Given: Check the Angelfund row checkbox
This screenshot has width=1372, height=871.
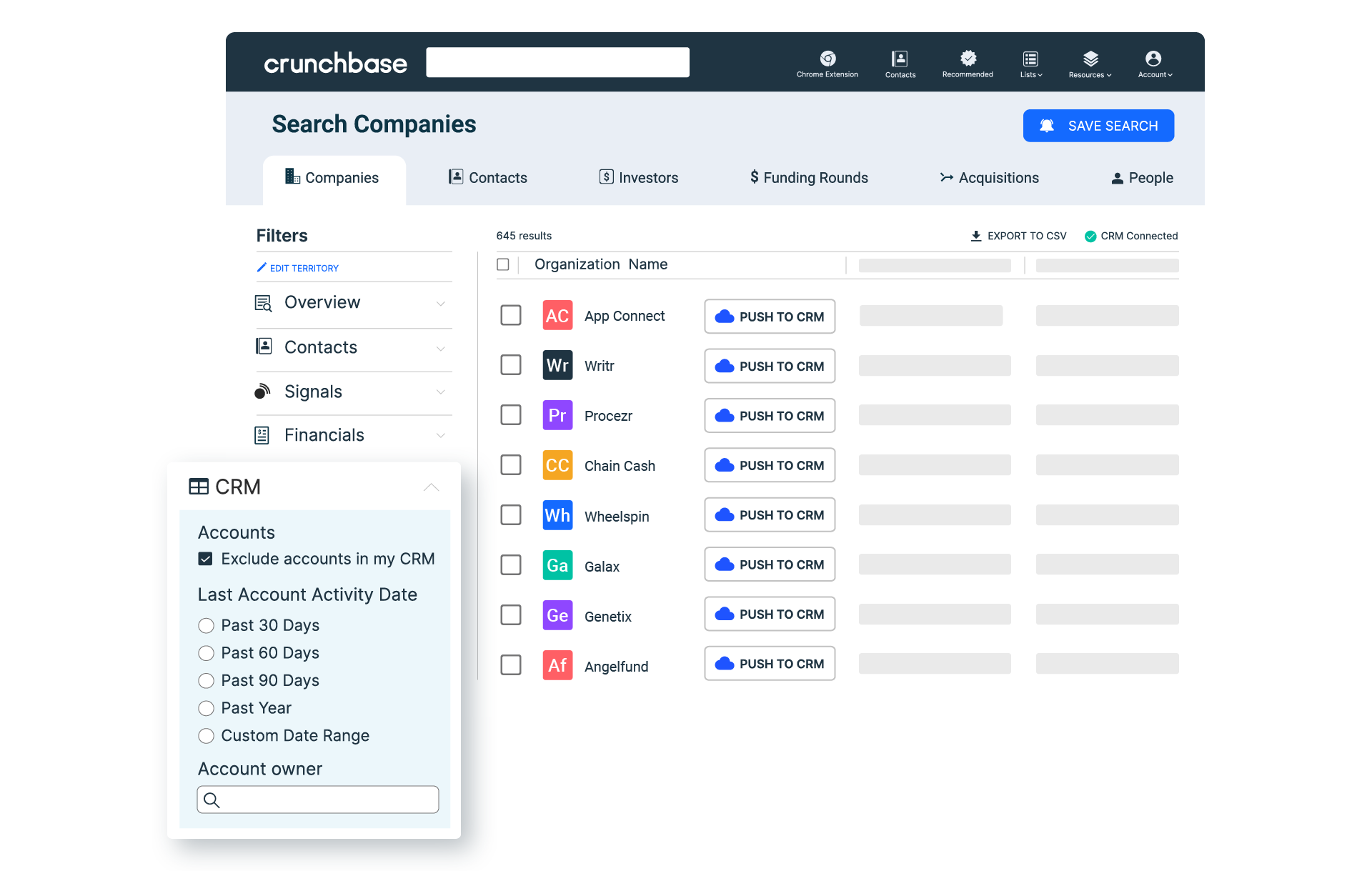Looking at the screenshot, I should tap(511, 665).
